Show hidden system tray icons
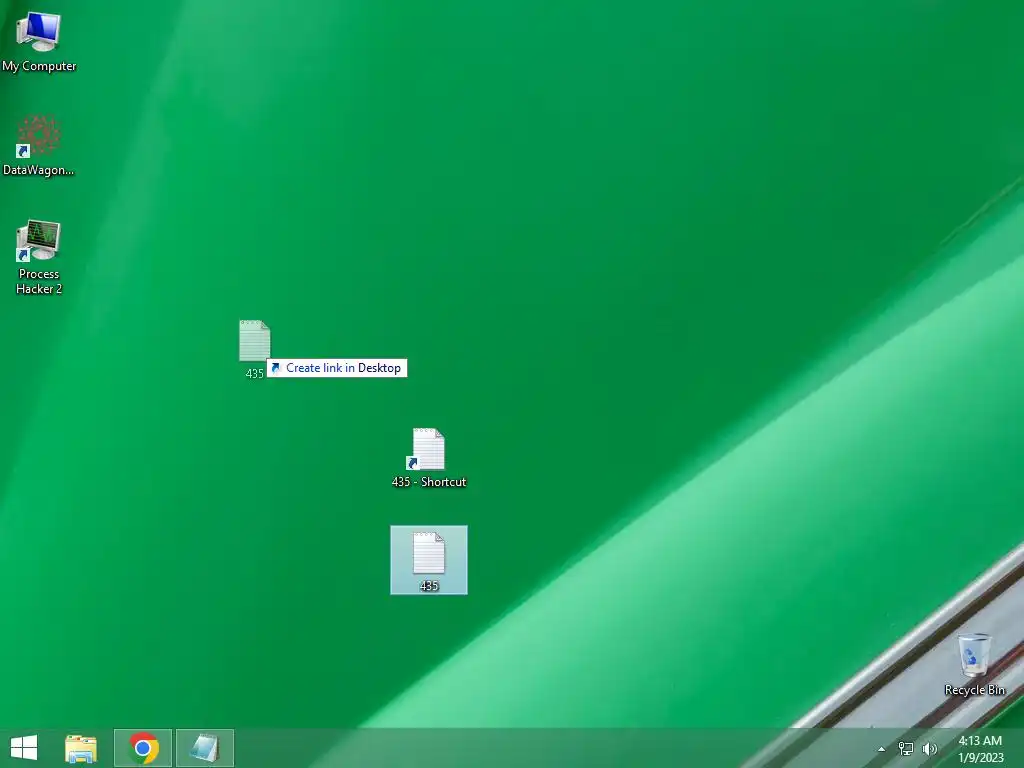 tap(882, 749)
